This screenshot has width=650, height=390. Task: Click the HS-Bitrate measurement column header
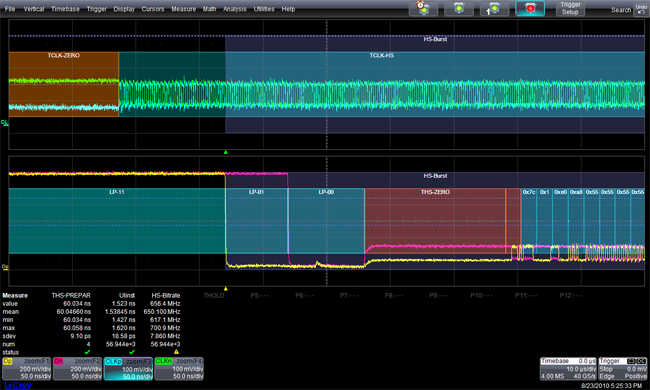click(166, 296)
